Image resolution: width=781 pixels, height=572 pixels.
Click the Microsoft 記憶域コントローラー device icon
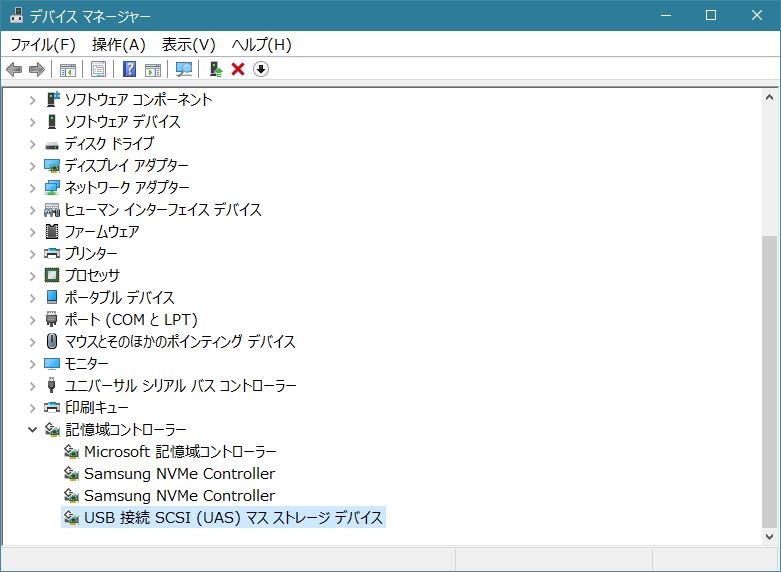pyautogui.click(x=72, y=451)
